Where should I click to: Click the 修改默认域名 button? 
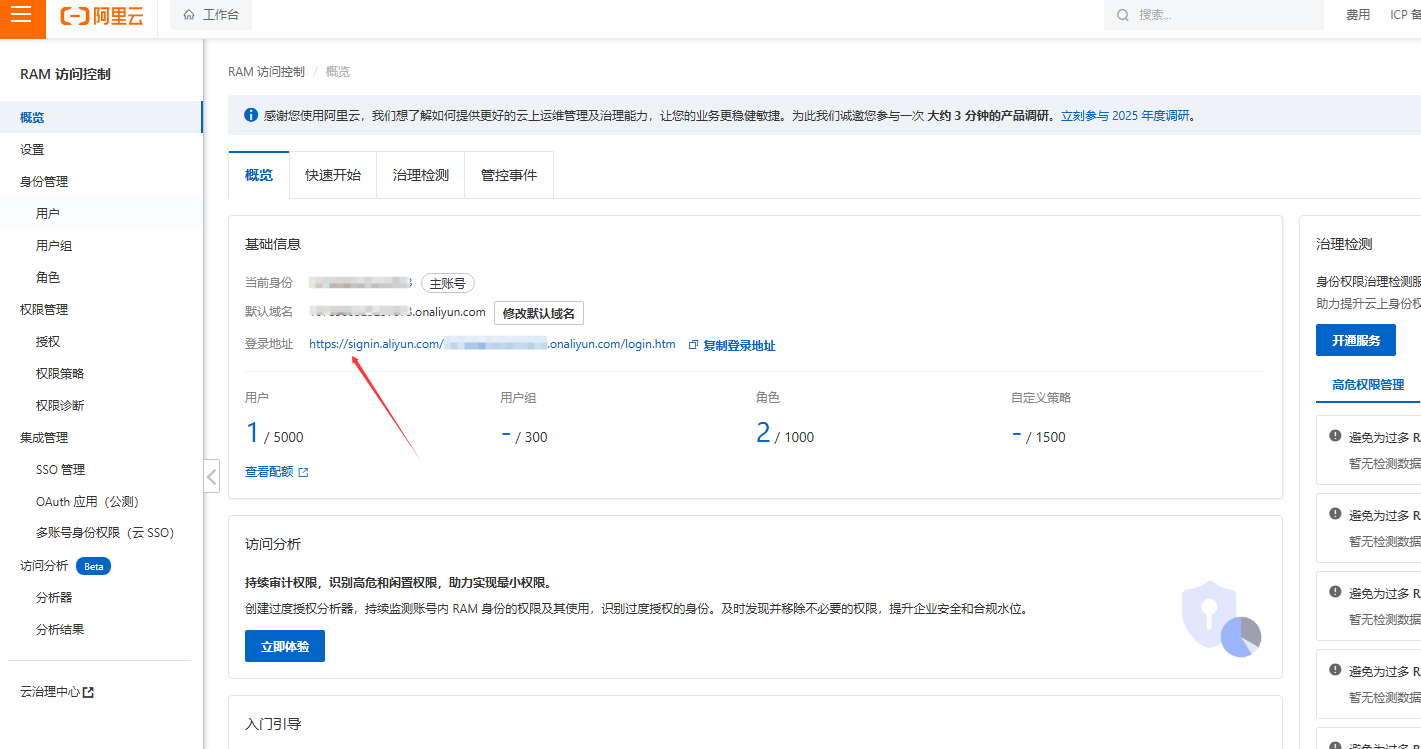(539, 313)
